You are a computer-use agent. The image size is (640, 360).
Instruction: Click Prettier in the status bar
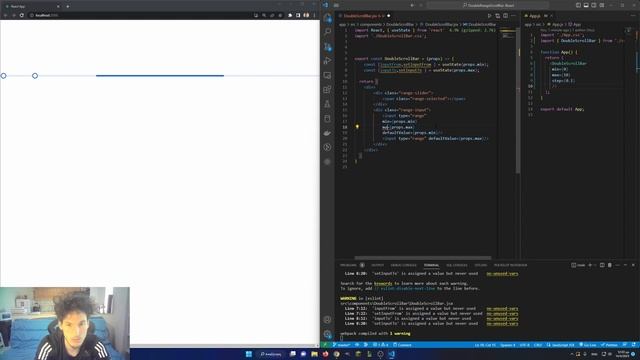point(609,345)
